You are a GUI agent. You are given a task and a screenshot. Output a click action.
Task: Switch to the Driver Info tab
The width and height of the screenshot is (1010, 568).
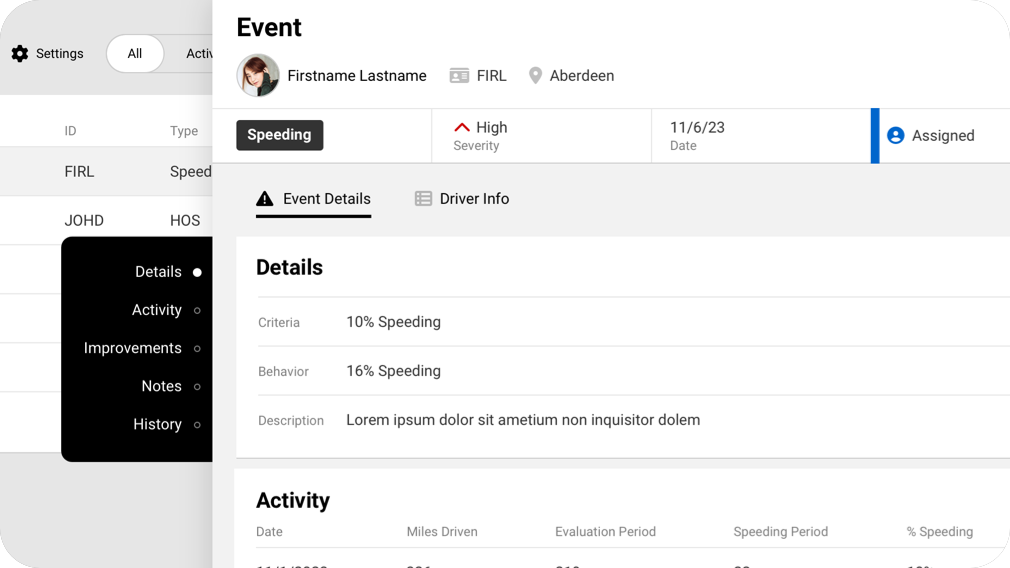coord(462,199)
